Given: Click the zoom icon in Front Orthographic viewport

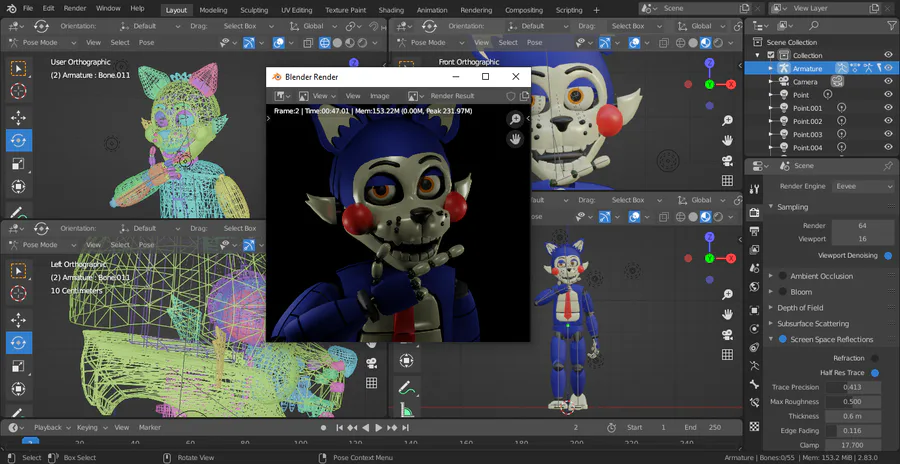Looking at the screenshot, I should coord(728,121).
